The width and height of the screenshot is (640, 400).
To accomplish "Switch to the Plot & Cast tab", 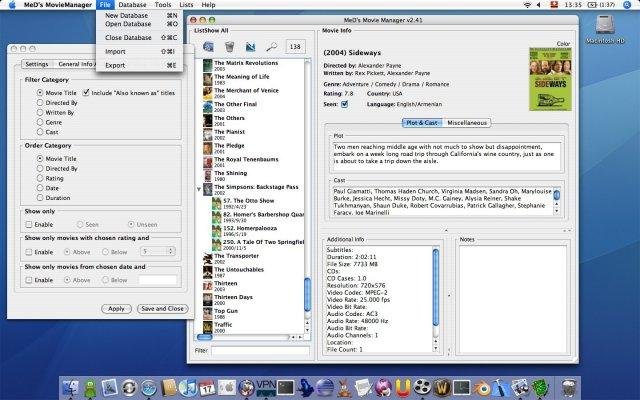I will point(422,122).
